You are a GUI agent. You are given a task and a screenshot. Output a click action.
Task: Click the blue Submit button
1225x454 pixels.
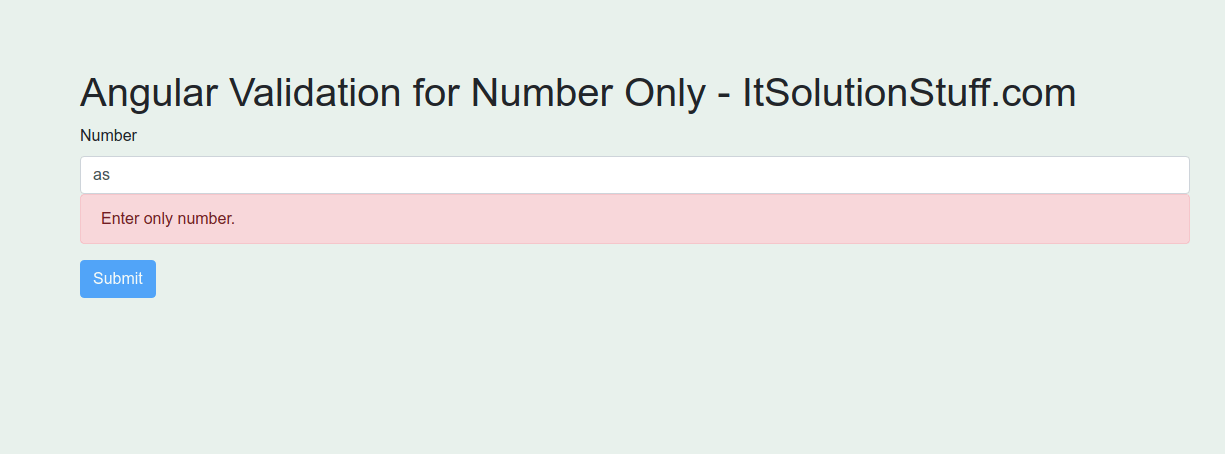point(118,279)
